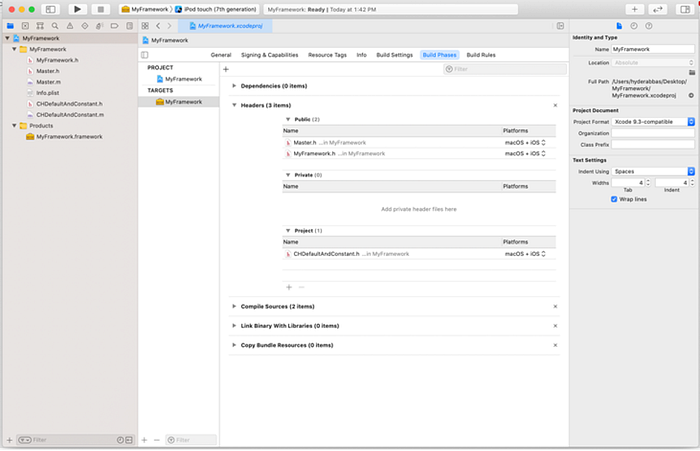The width and height of the screenshot is (700, 451).
Task: Choose the full path folder icon
Action: (692, 72)
